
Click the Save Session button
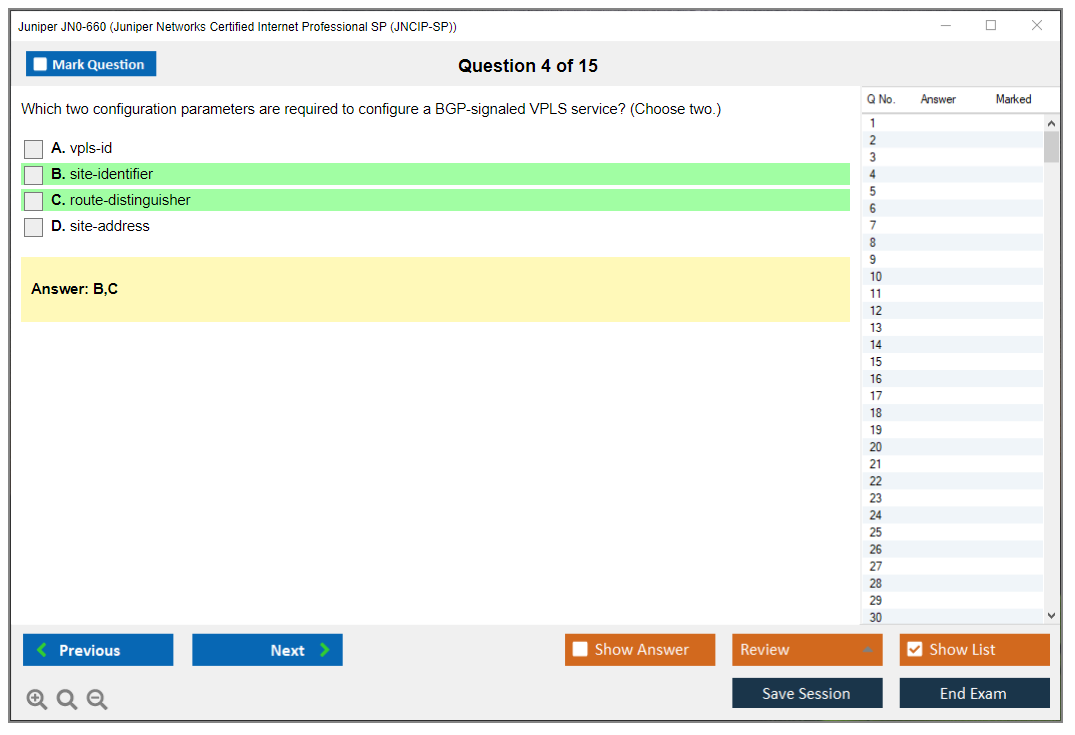(807, 694)
